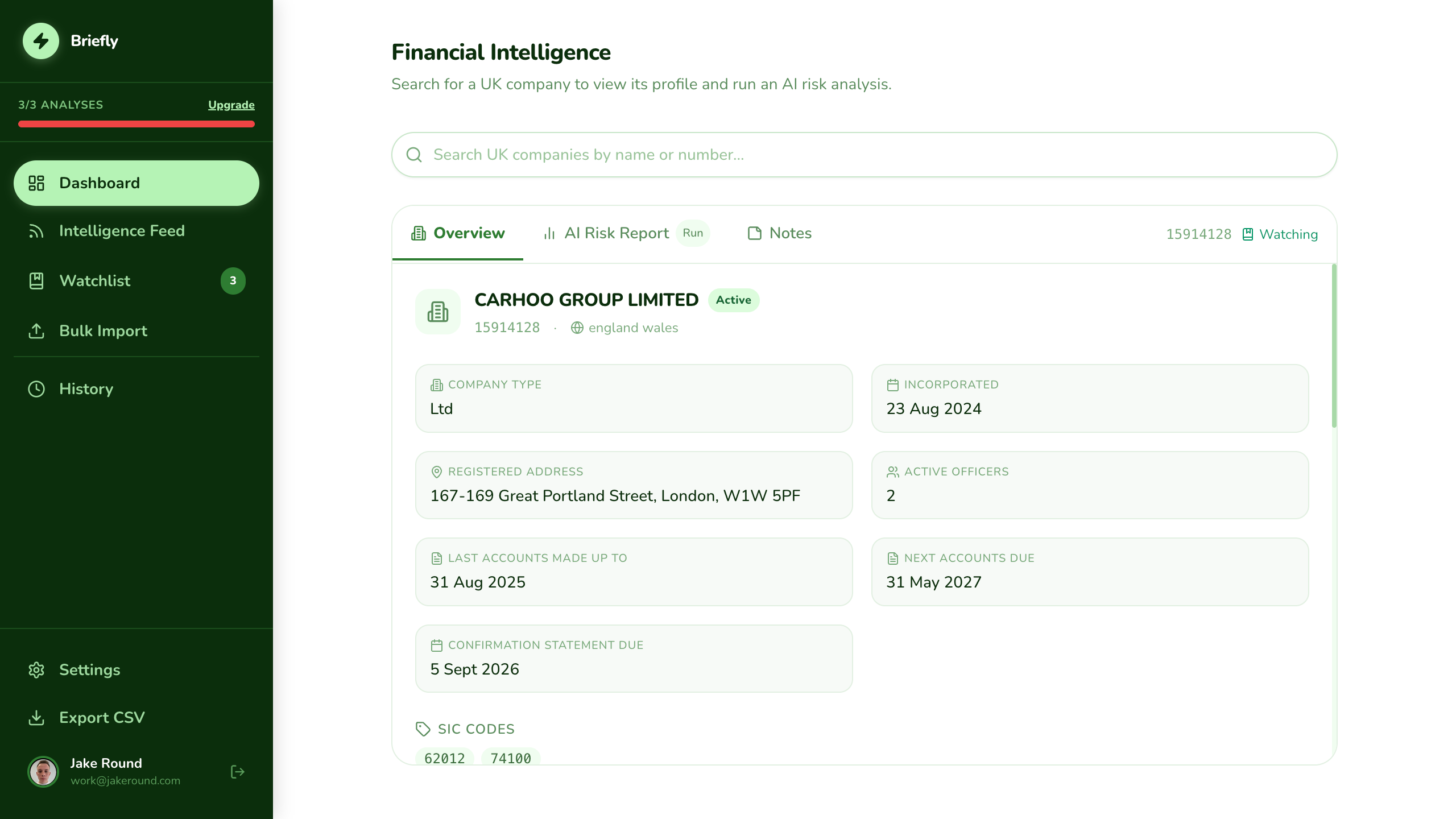
Task: Toggle the Watching status for this company
Action: tap(1280, 234)
